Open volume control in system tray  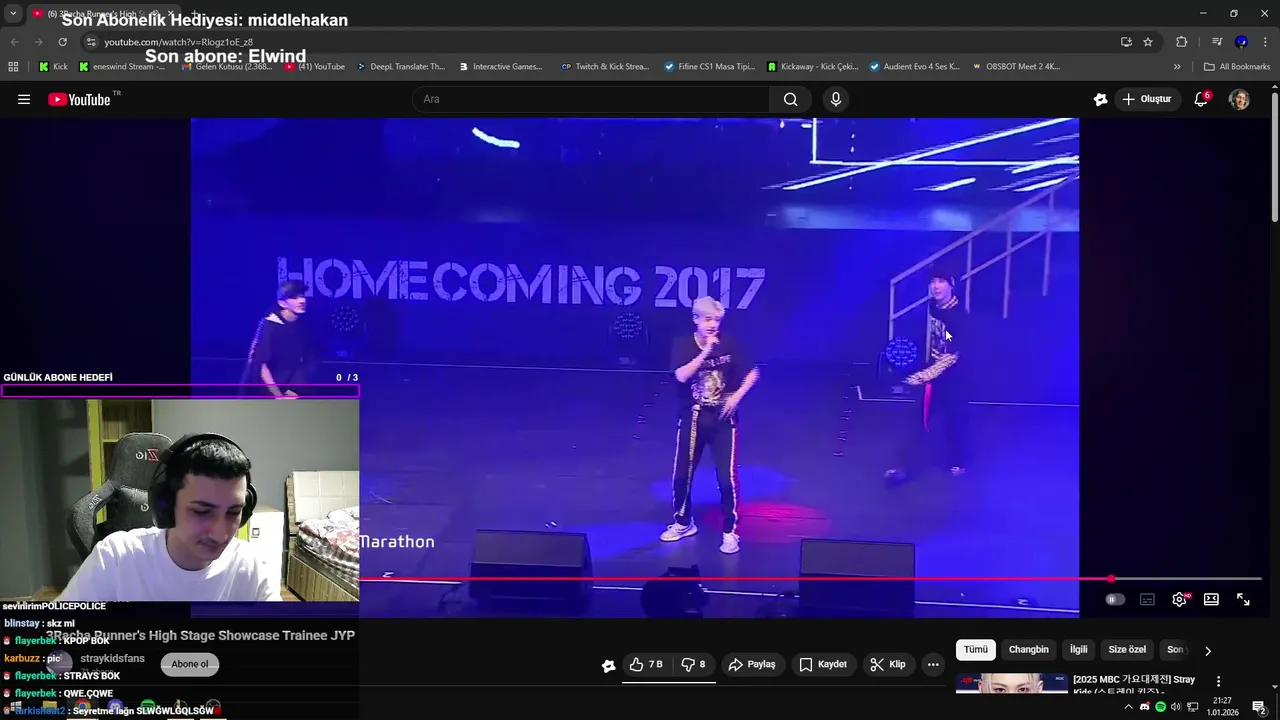[x=1176, y=707]
